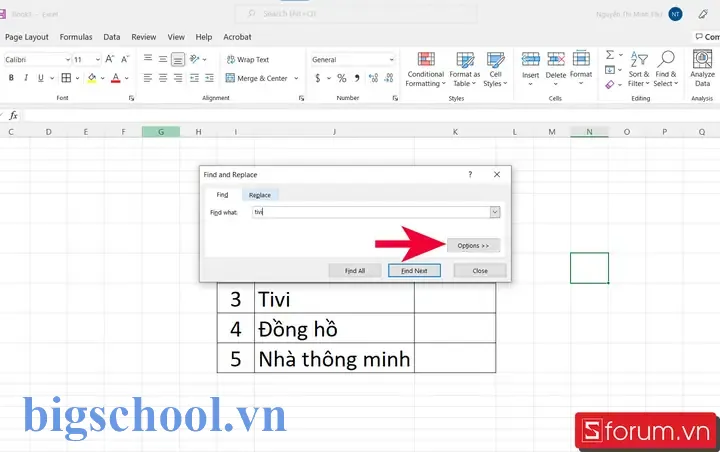Viewport: 720px width, 452px height.
Task: Align text right
Action: (x=178, y=78)
